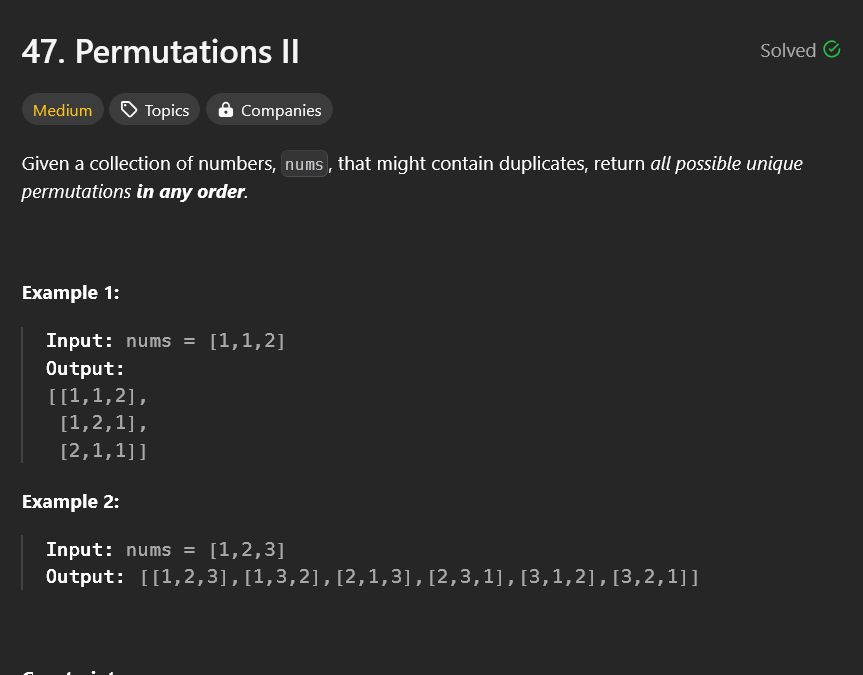Click the Example 2 output permutations list
The image size is (863, 675).
click(x=419, y=577)
